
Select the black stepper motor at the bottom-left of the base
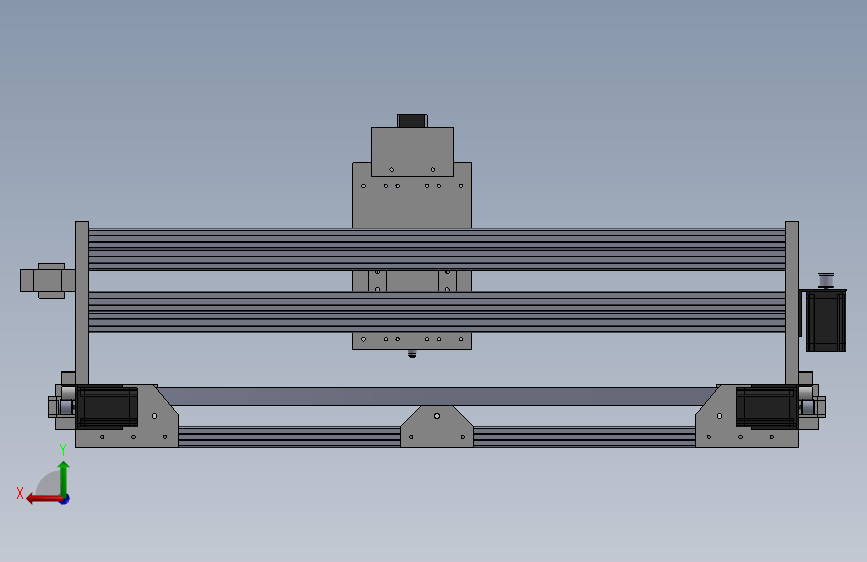coord(107,407)
